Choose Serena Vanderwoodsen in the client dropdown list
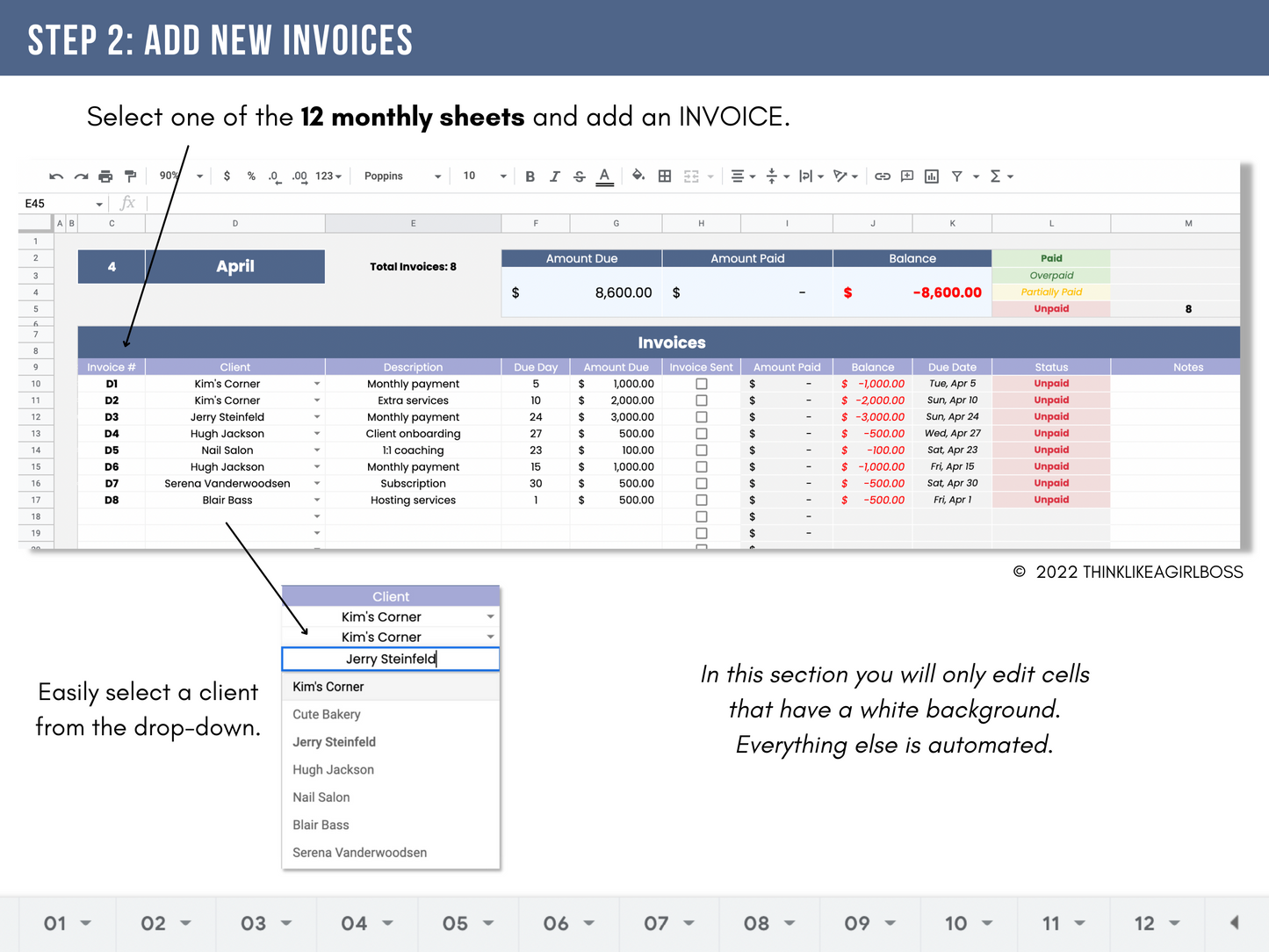Image resolution: width=1269 pixels, height=952 pixels. tap(359, 852)
